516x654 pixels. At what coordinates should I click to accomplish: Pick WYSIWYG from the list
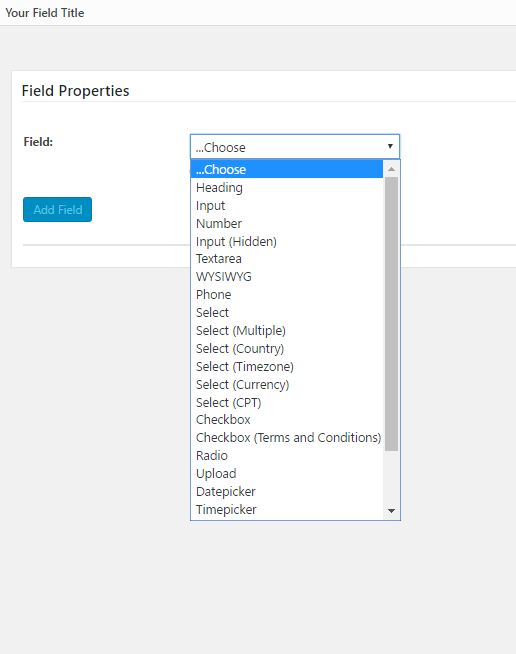pos(287,277)
